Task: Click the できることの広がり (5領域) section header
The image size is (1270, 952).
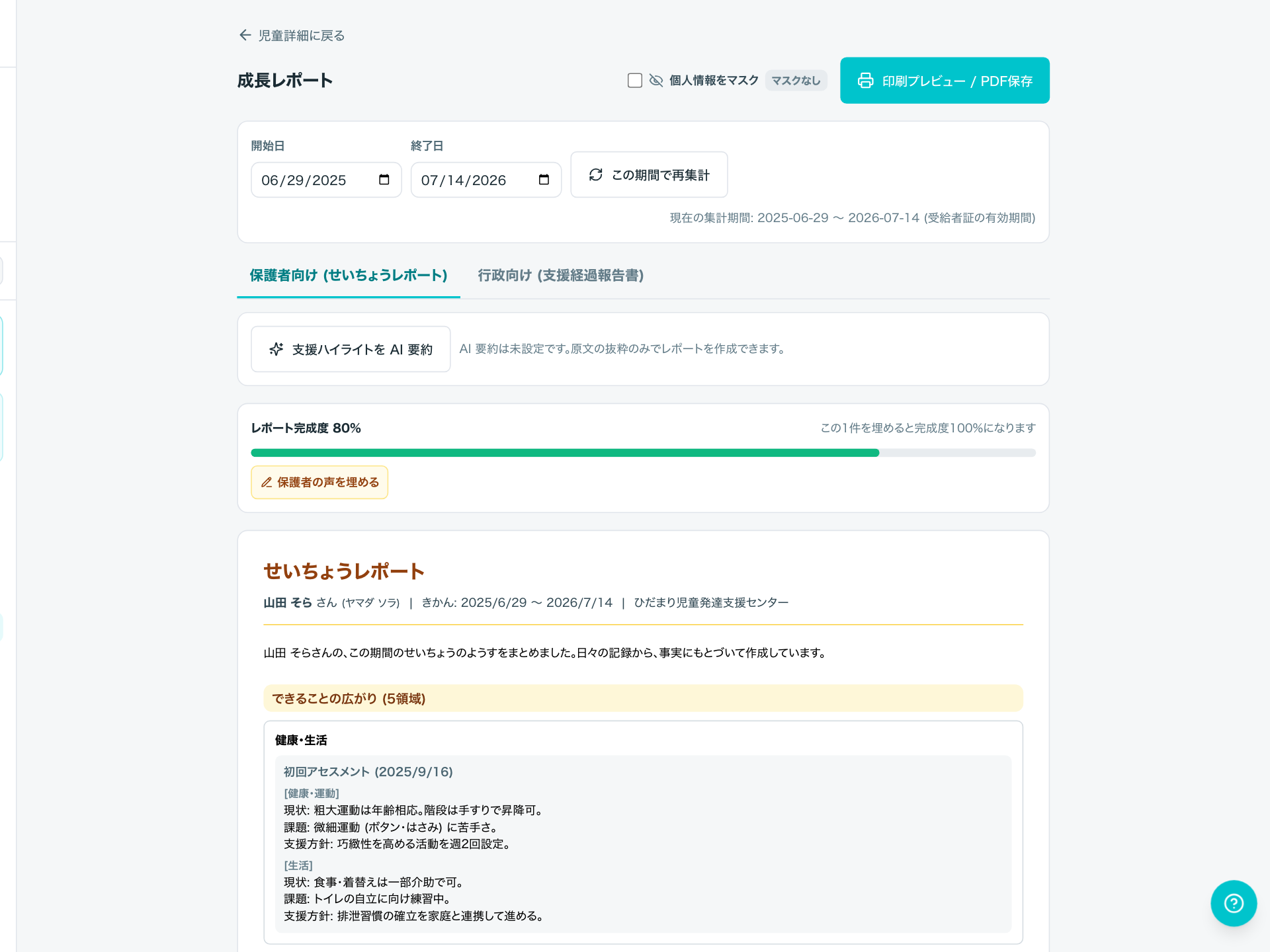Action: pyautogui.click(x=643, y=699)
